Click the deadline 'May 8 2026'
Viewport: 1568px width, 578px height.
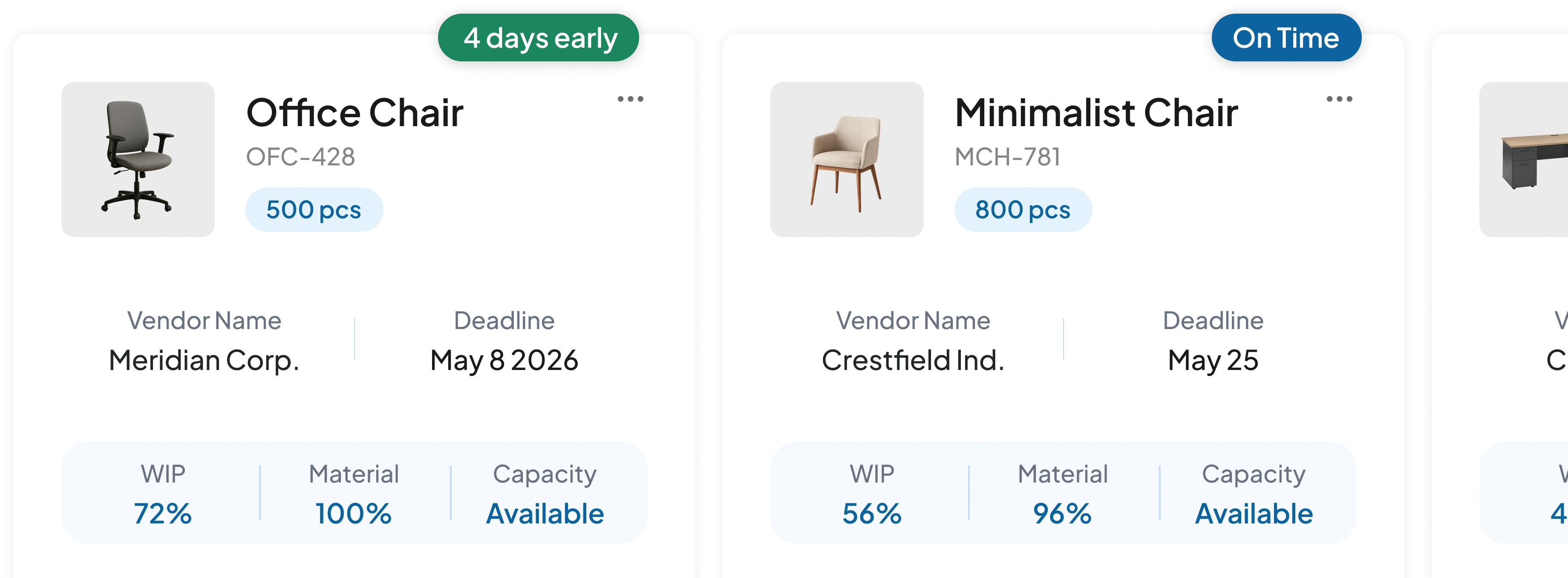504,360
